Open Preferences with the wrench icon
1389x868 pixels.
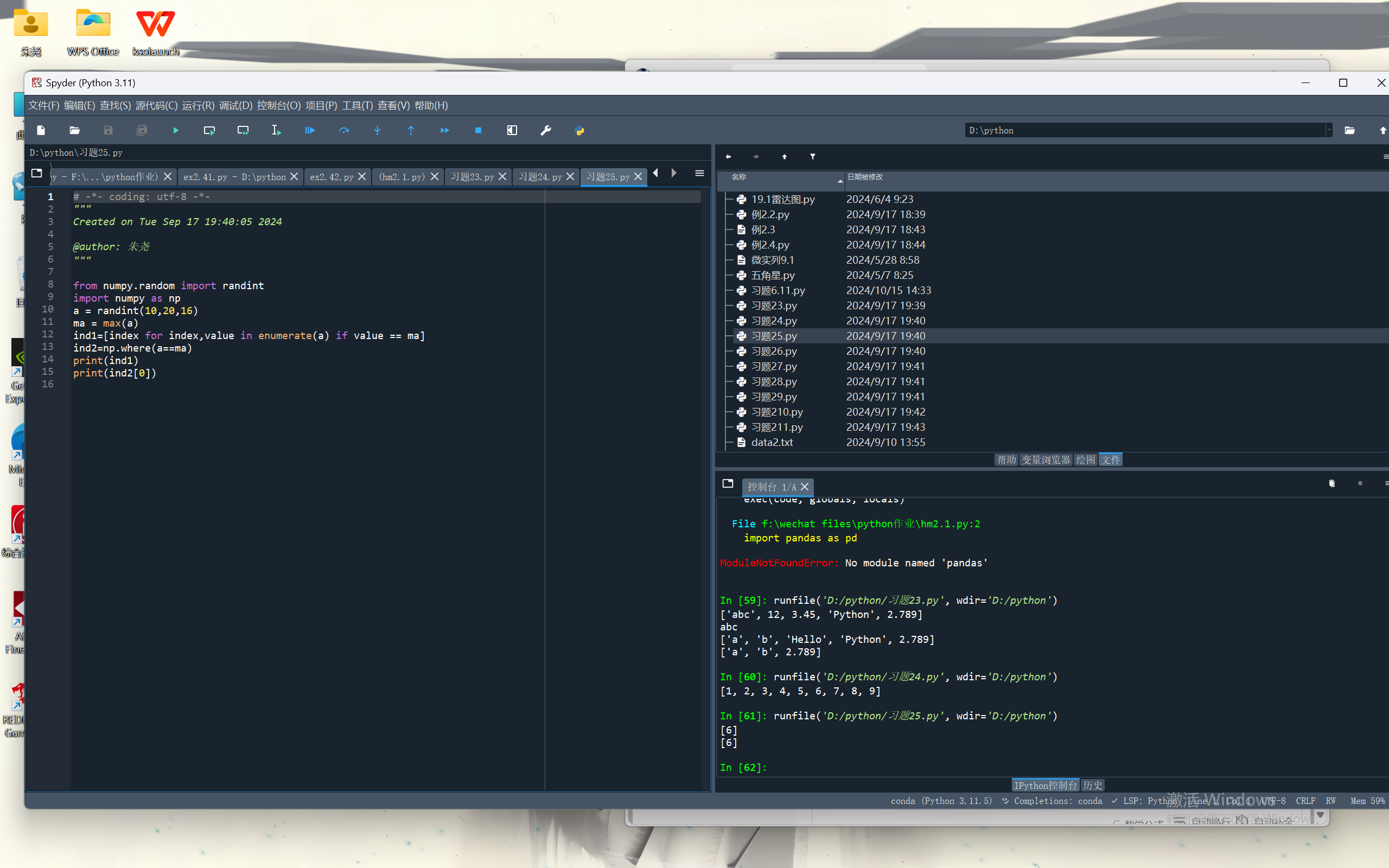(546, 130)
